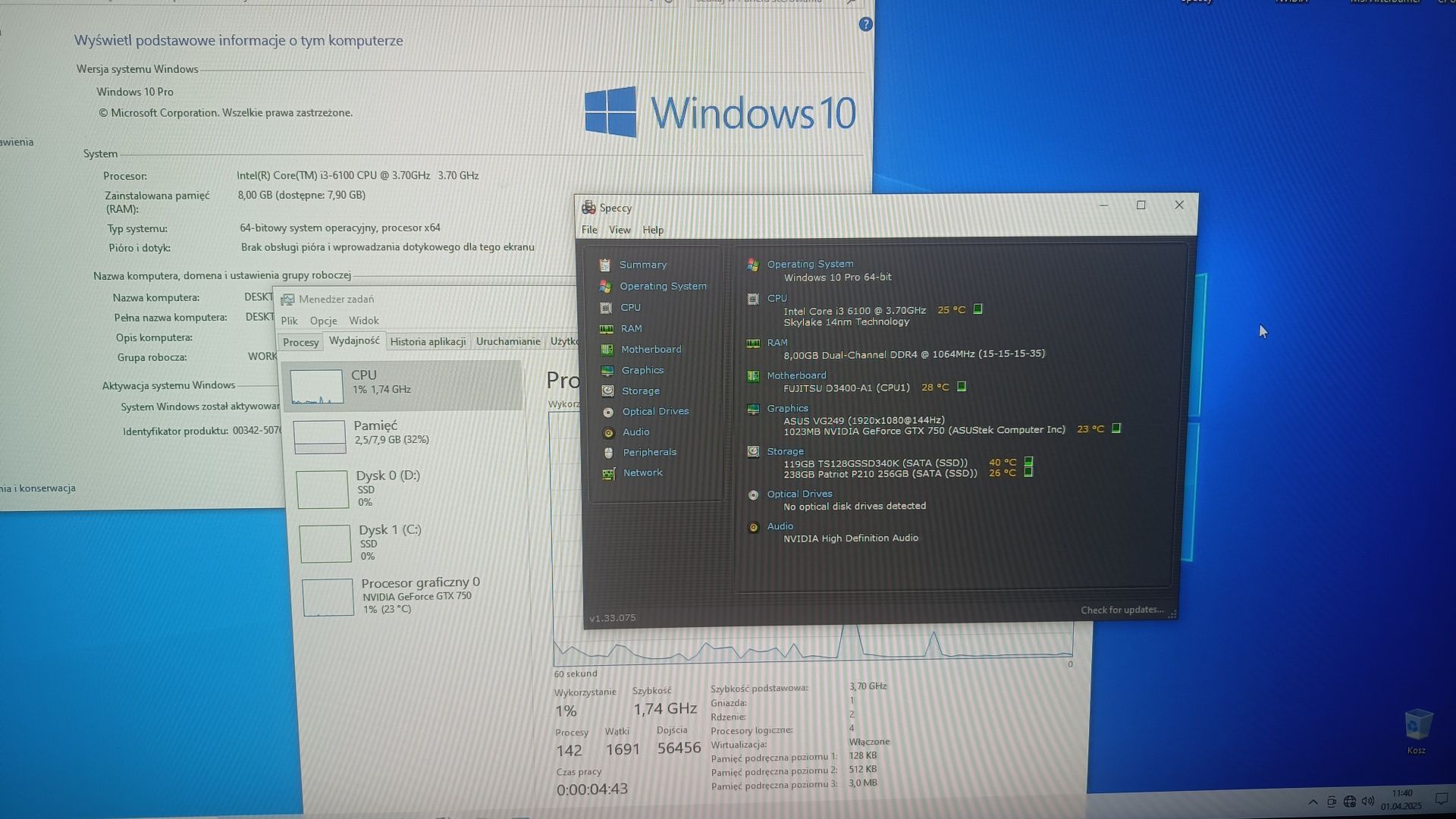Click taskbar clock showing 11:40

(1401, 800)
